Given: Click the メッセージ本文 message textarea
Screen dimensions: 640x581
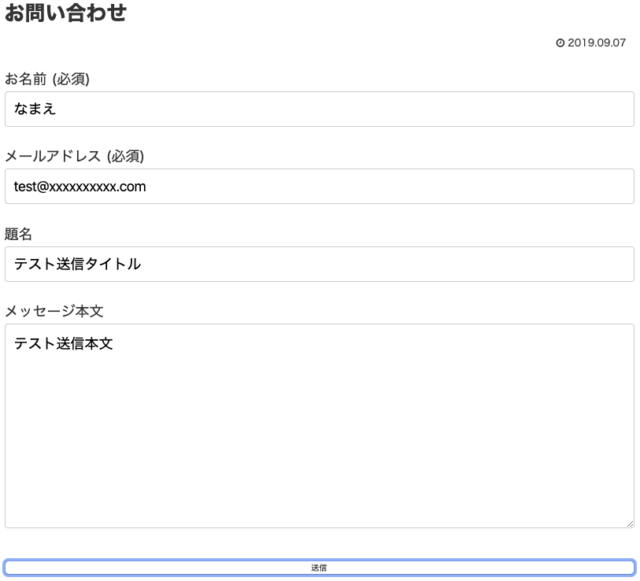Looking at the screenshot, I should click(x=319, y=426).
